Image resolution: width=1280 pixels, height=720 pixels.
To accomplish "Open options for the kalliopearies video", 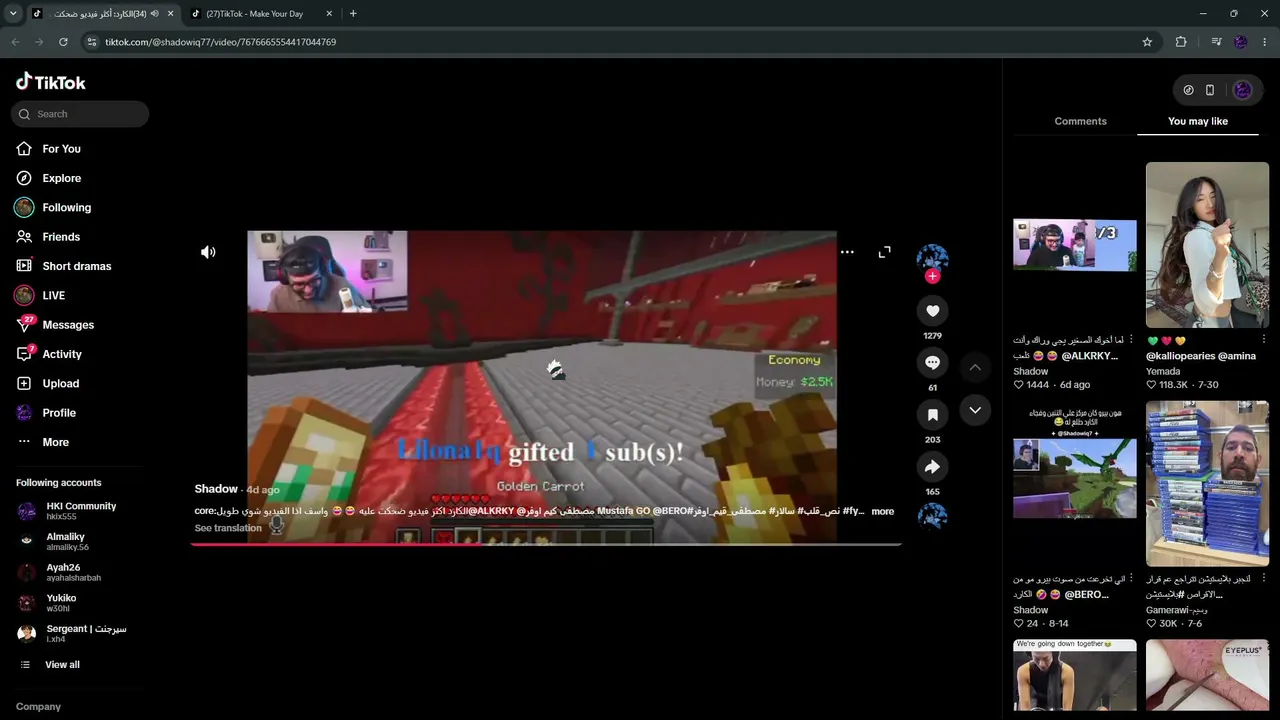I will 1264,340.
